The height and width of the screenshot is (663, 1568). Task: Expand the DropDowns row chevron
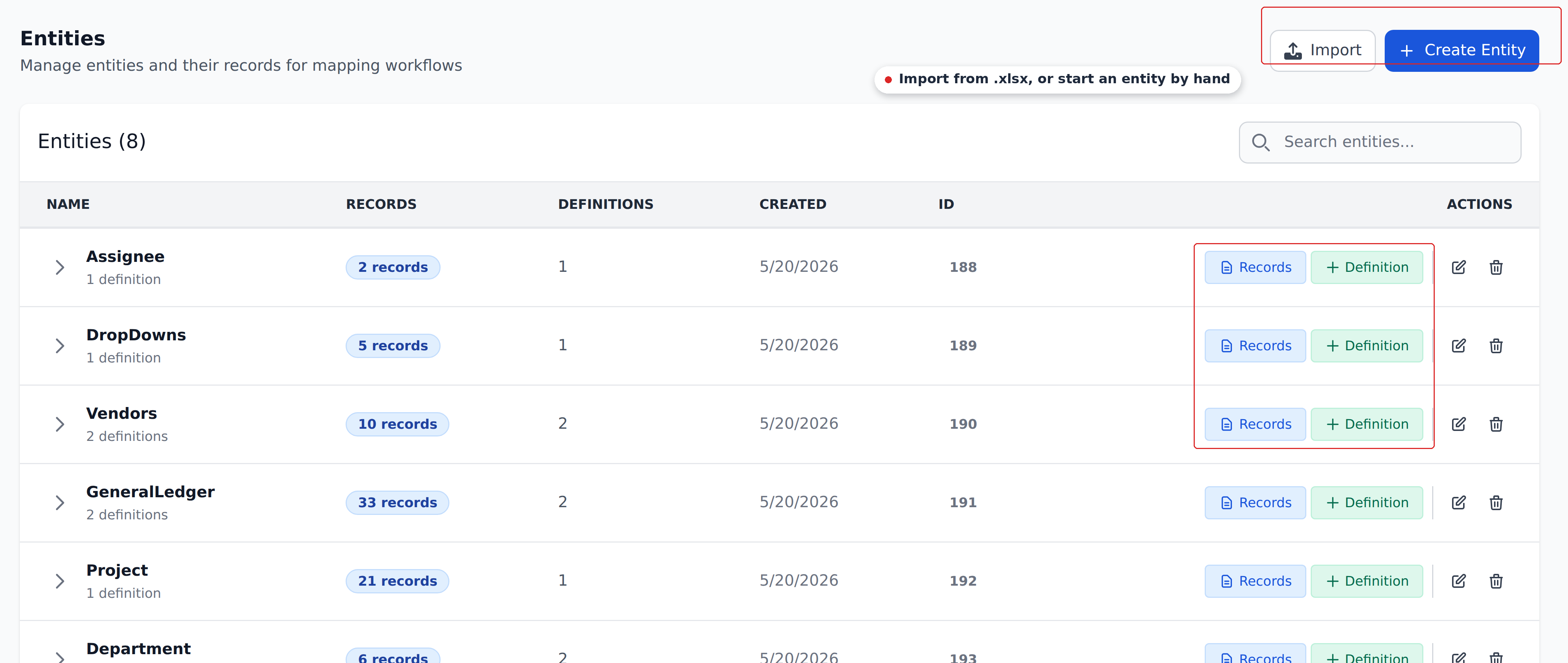pyautogui.click(x=60, y=345)
